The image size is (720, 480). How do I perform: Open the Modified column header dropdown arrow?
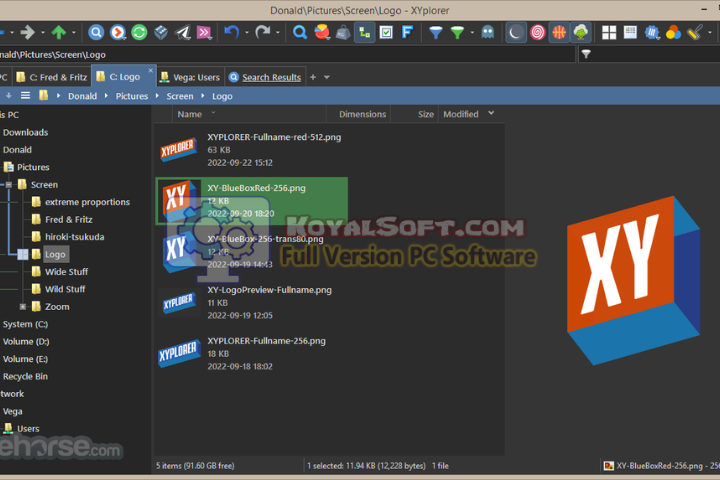[491, 113]
